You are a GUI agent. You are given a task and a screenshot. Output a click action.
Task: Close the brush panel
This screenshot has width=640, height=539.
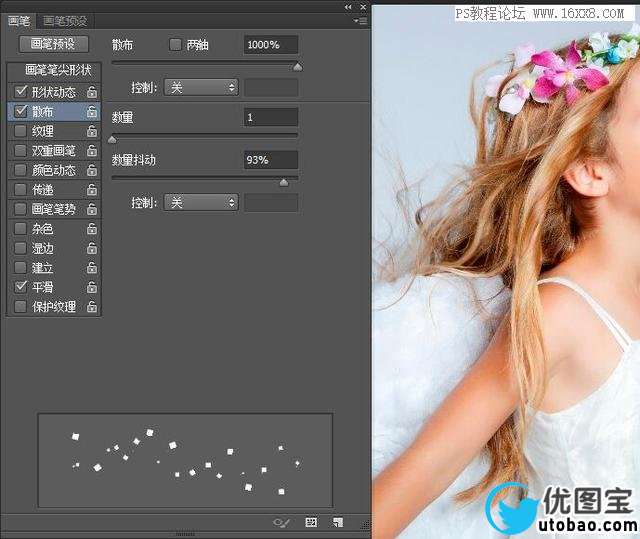pyautogui.click(x=363, y=7)
